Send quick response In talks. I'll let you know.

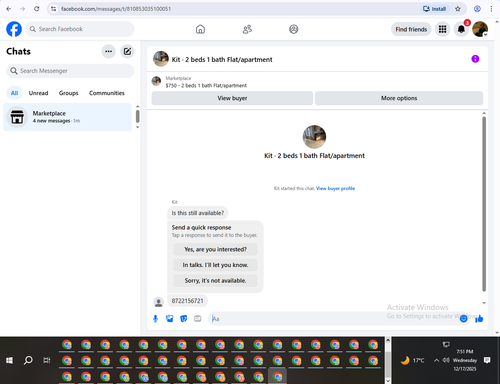point(215,265)
